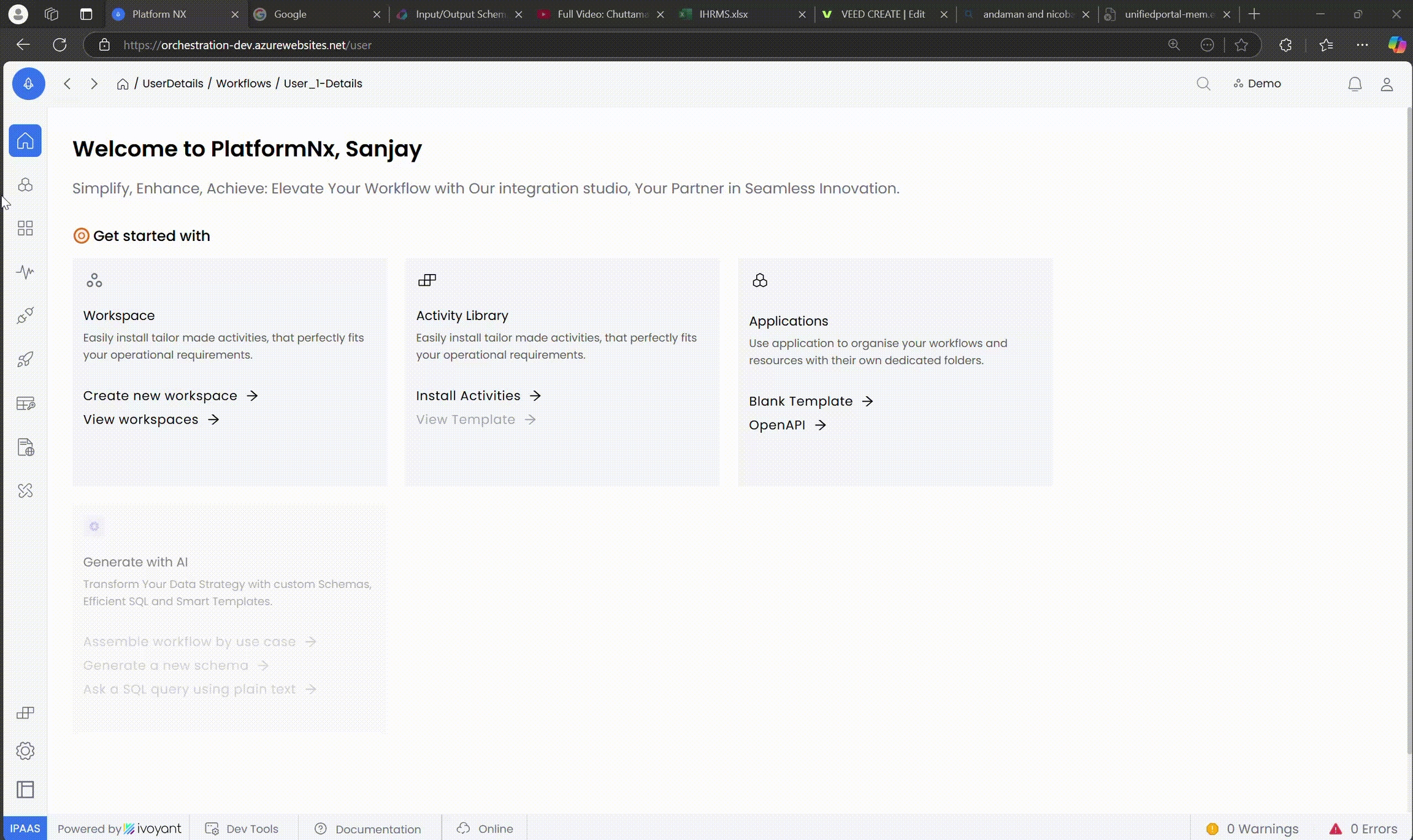This screenshot has height=840, width=1413.
Task: Switch to the IHRMS.xlsx browser tab
Action: [x=723, y=14]
